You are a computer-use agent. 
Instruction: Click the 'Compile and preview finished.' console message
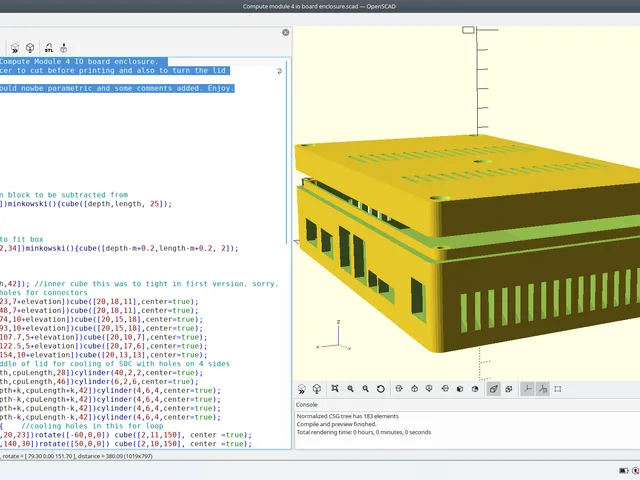[336, 424]
